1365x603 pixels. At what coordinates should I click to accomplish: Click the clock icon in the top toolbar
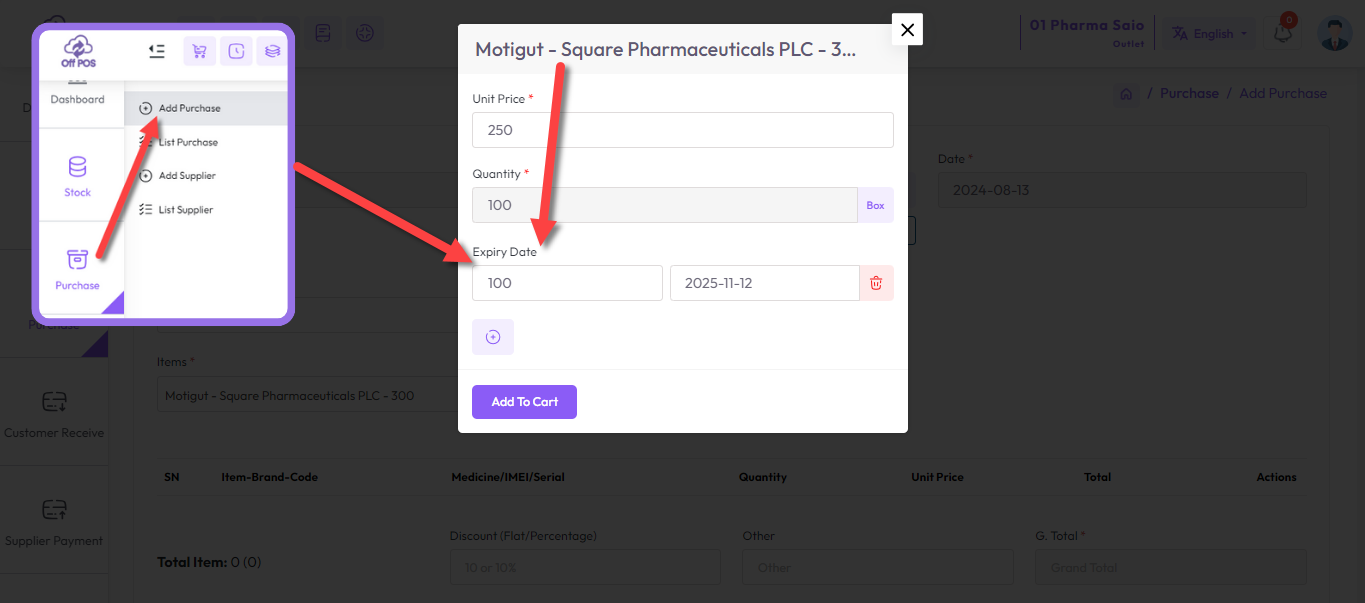point(236,51)
